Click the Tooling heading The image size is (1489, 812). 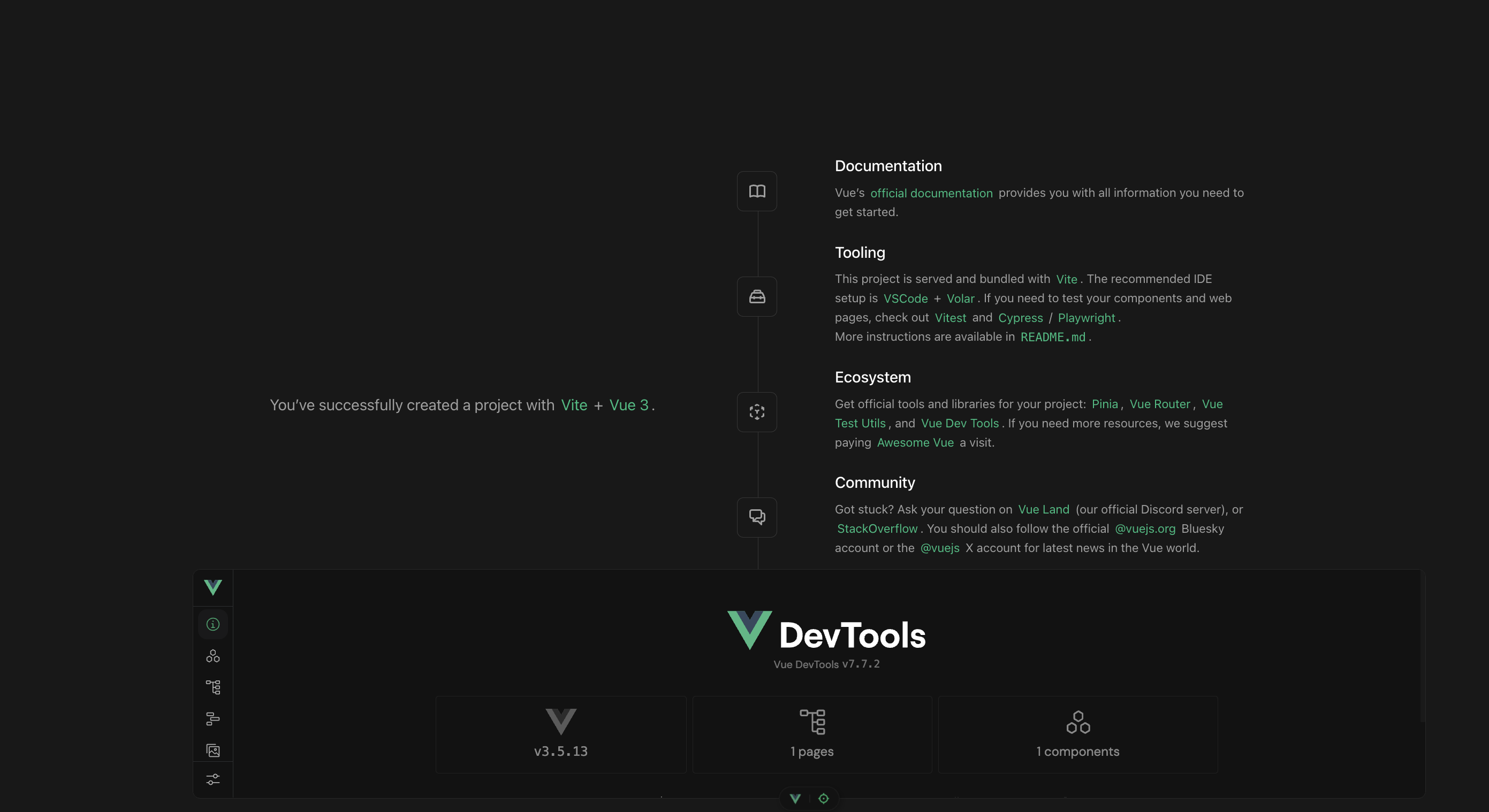click(x=860, y=253)
